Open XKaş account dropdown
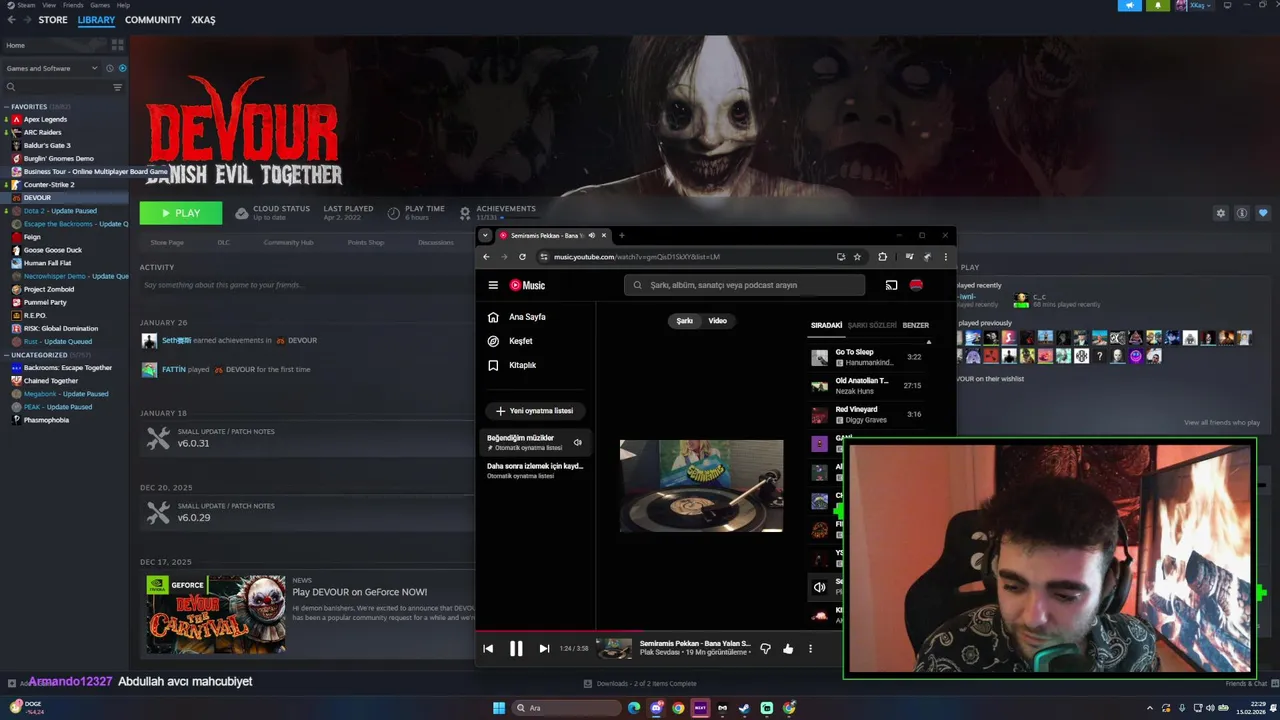Image resolution: width=1280 pixels, height=720 pixels. (x=1194, y=5)
